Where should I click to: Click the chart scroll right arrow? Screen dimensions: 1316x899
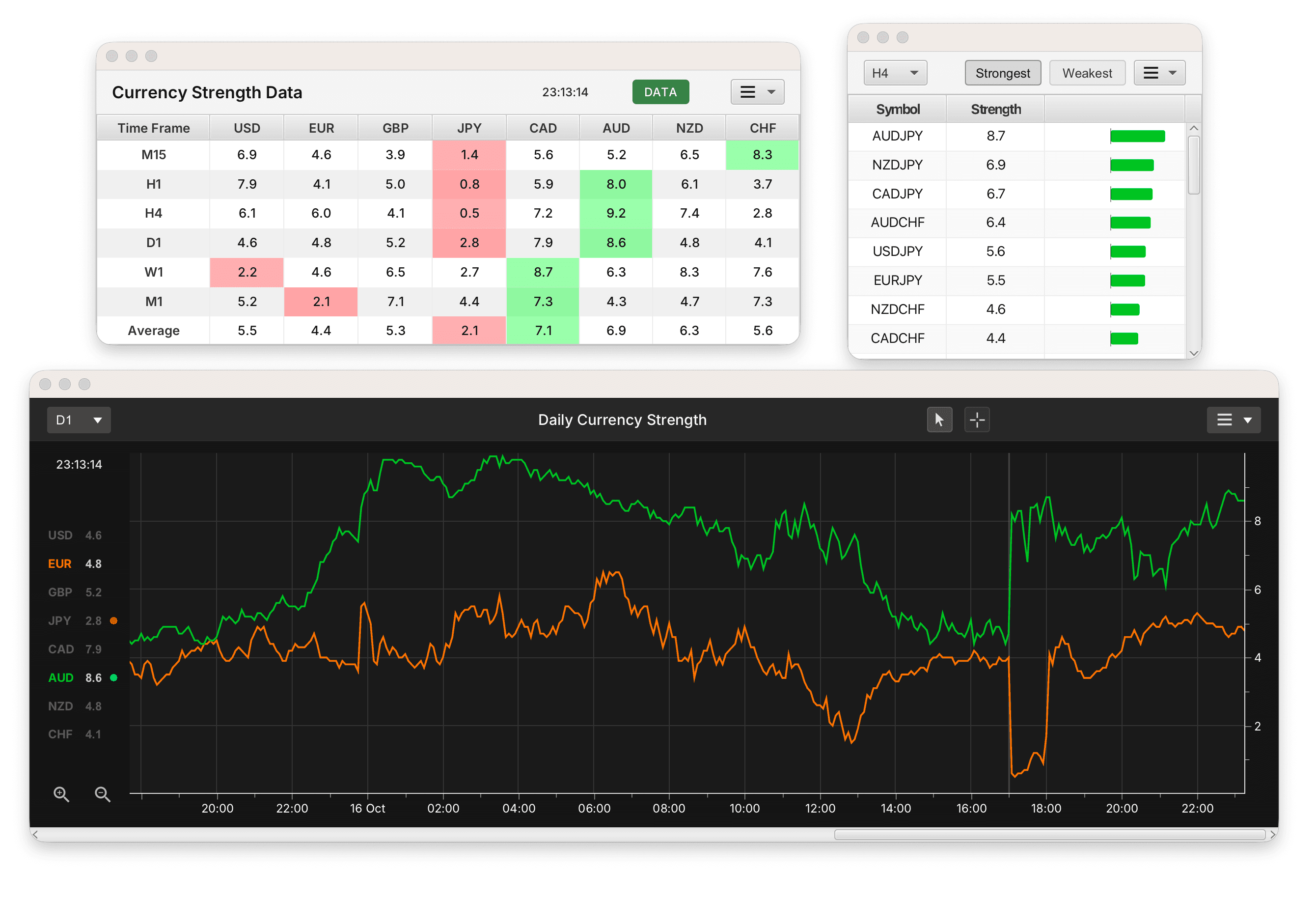point(1272,835)
